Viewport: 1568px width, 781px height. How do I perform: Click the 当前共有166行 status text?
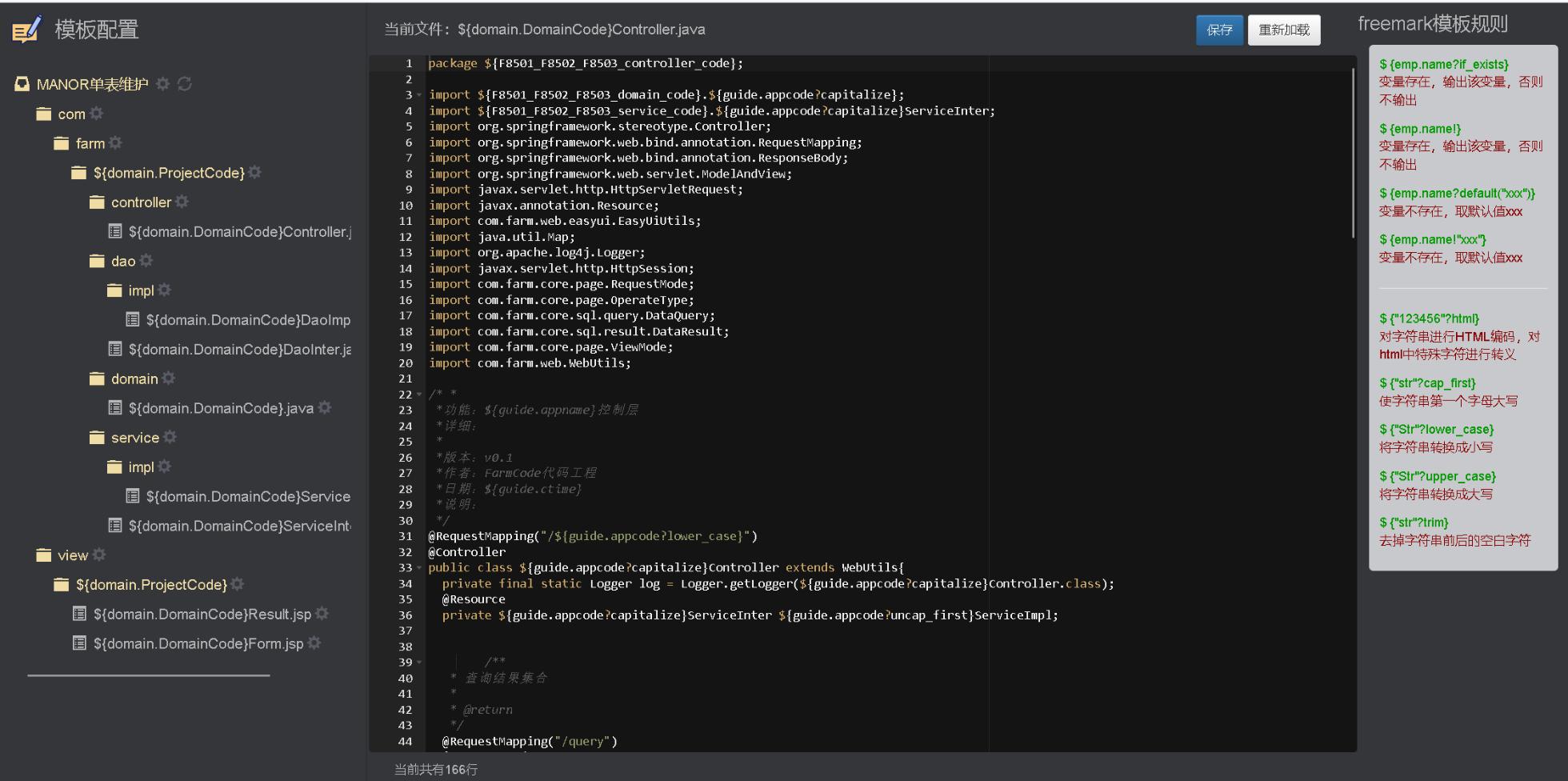pos(436,770)
